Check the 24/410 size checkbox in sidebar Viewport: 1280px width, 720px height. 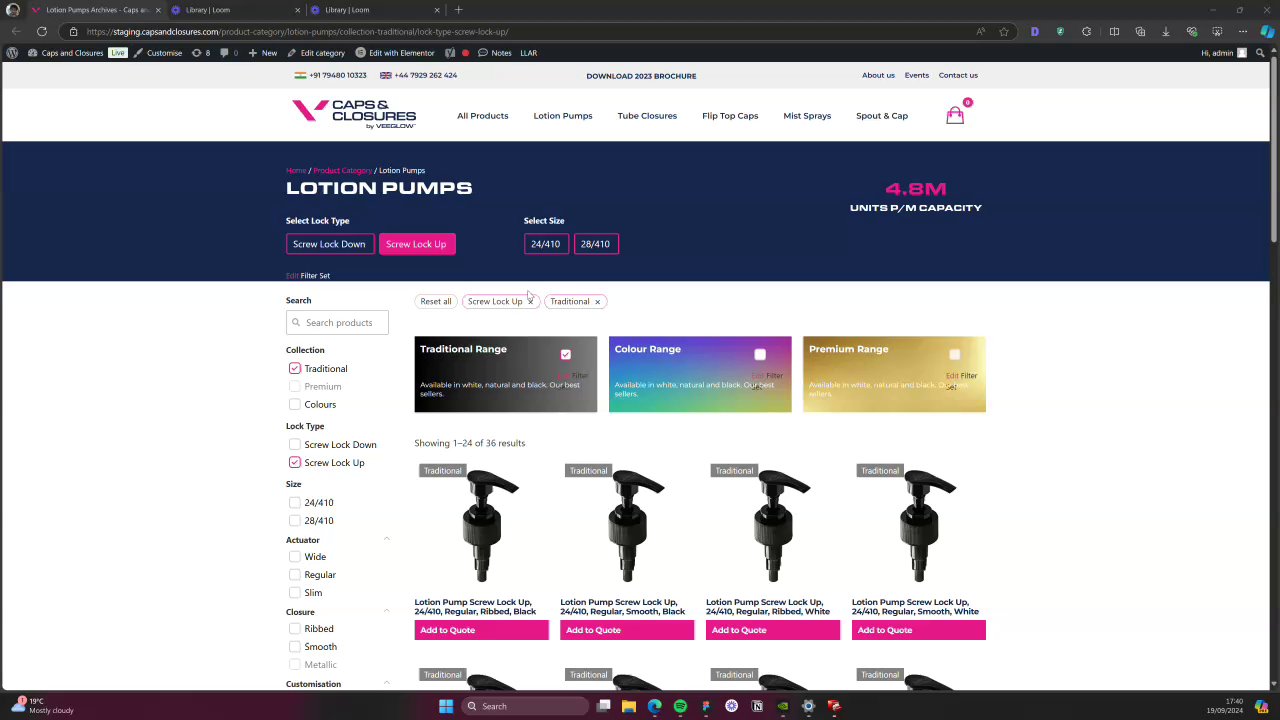coord(294,503)
